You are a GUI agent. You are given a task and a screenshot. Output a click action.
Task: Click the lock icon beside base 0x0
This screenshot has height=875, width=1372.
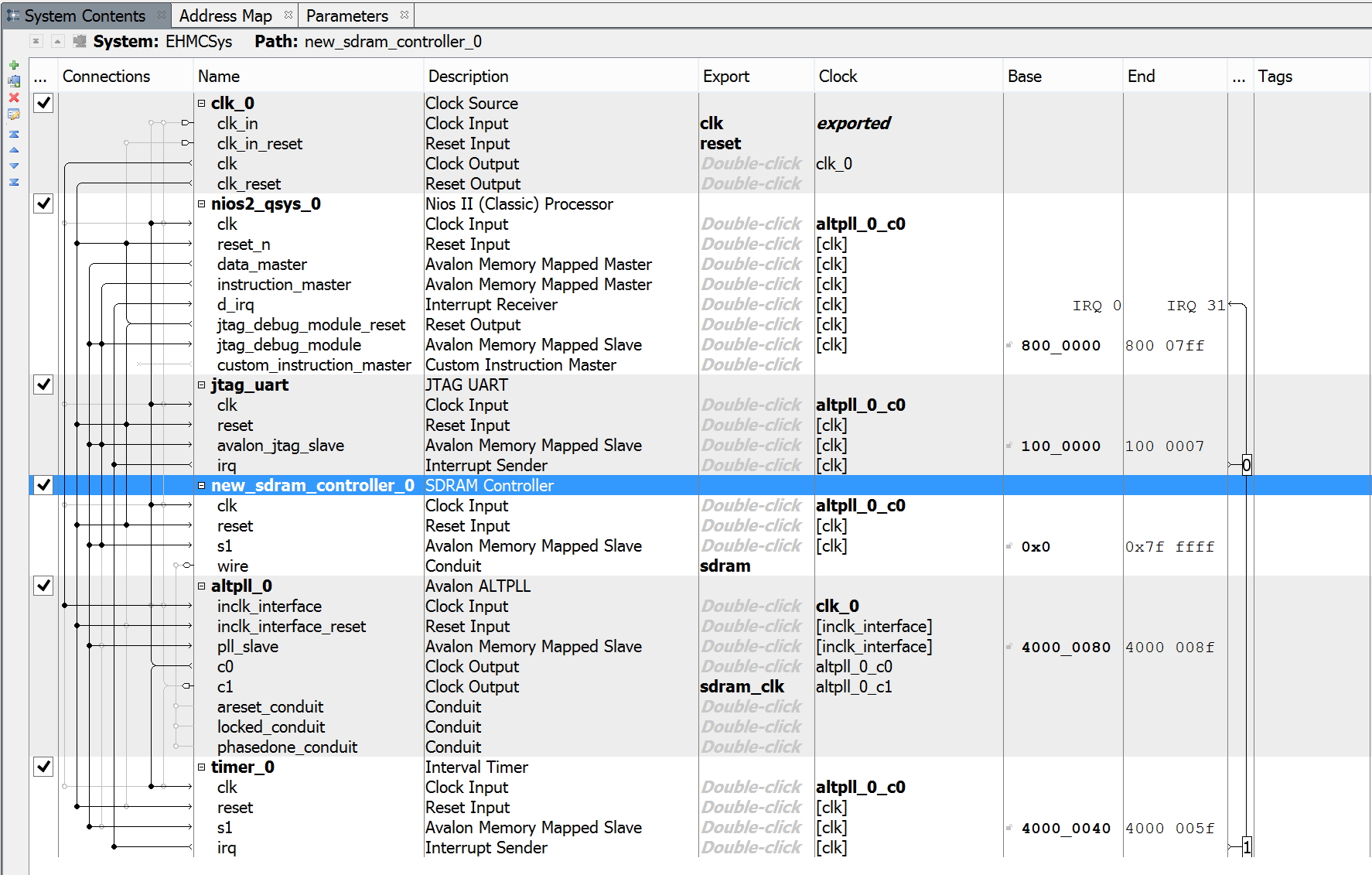1009,546
